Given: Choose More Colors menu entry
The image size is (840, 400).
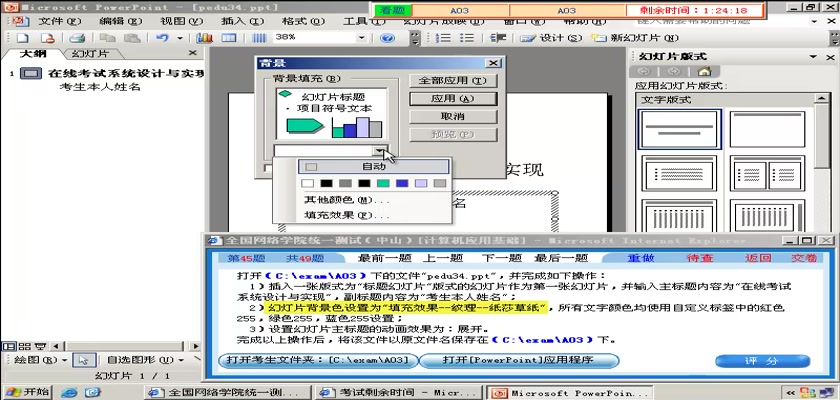Looking at the screenshot, I should tap(346, 200).
